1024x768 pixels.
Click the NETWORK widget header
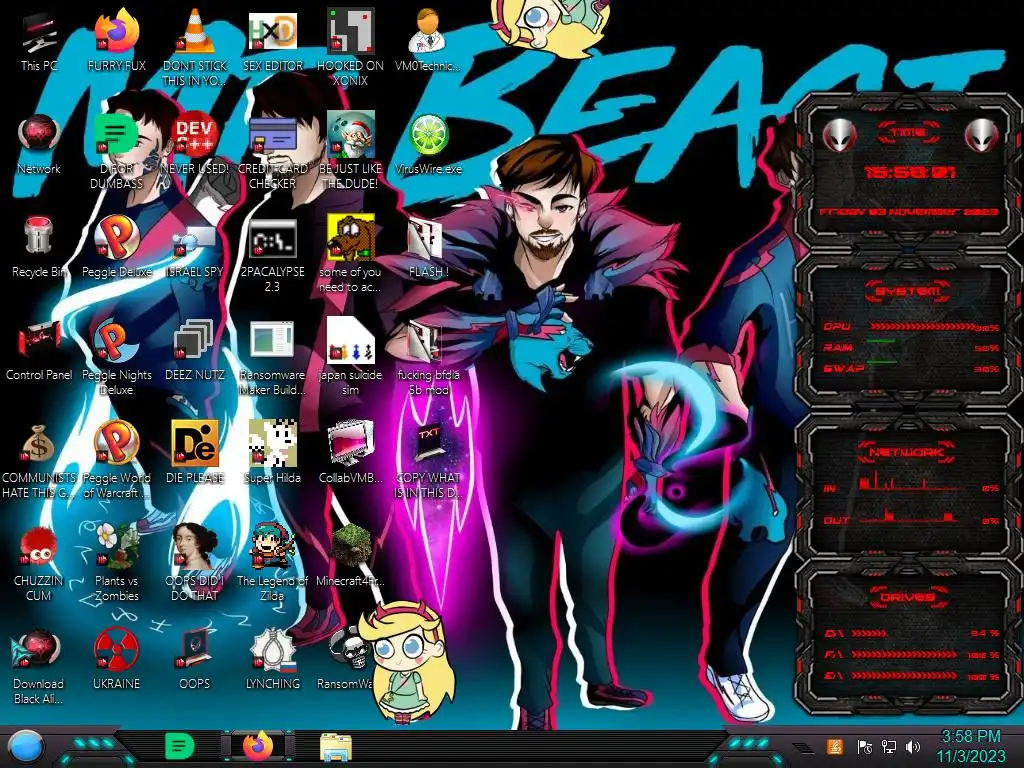pos(908,452)
